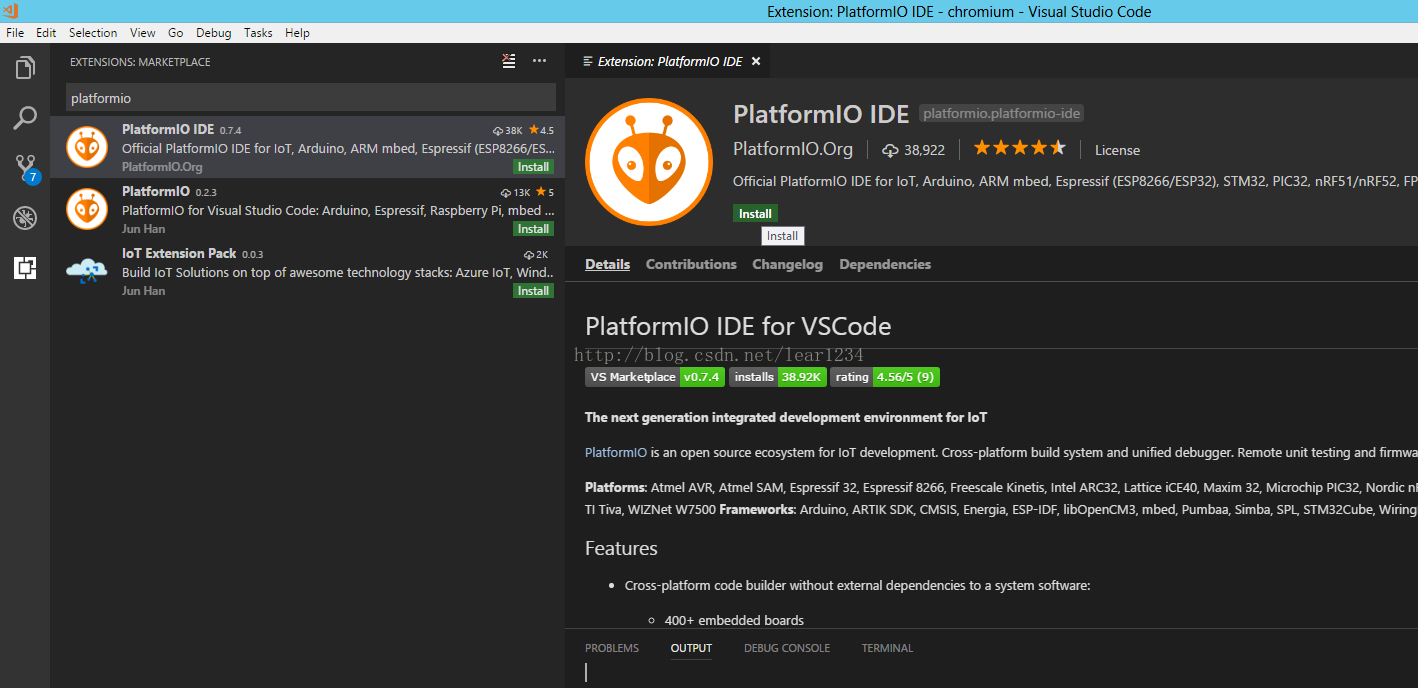Image resolution: width=1418 pixels, height=688 pixels.
Task: Switch to the TERMINAL panel tab
Action: click(x=887, y=648)
